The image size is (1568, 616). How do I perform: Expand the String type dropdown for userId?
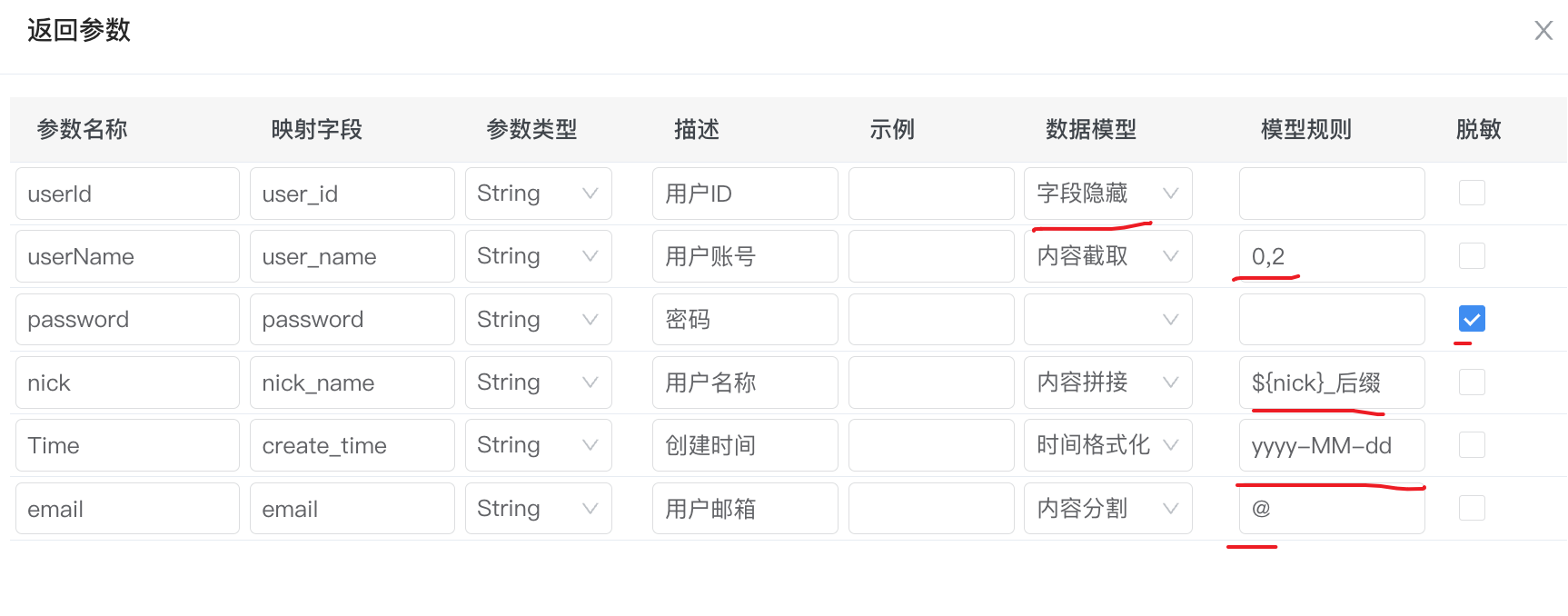(538, 194)
